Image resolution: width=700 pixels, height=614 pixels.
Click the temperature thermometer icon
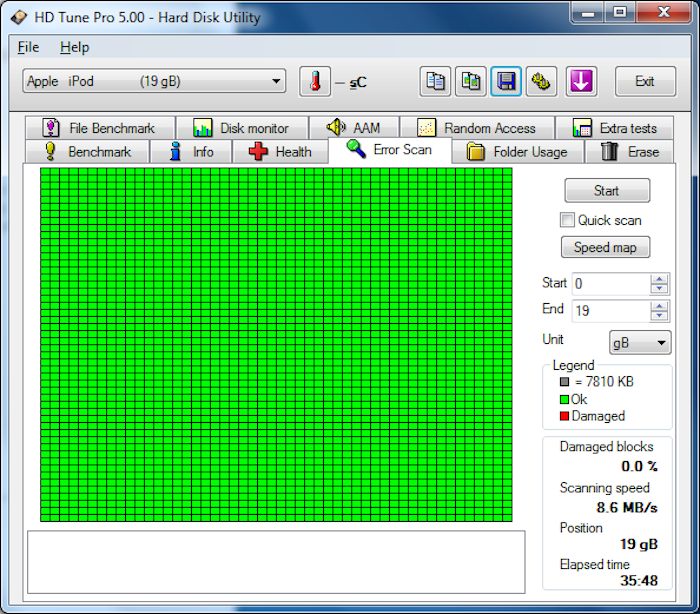[315, 81]
